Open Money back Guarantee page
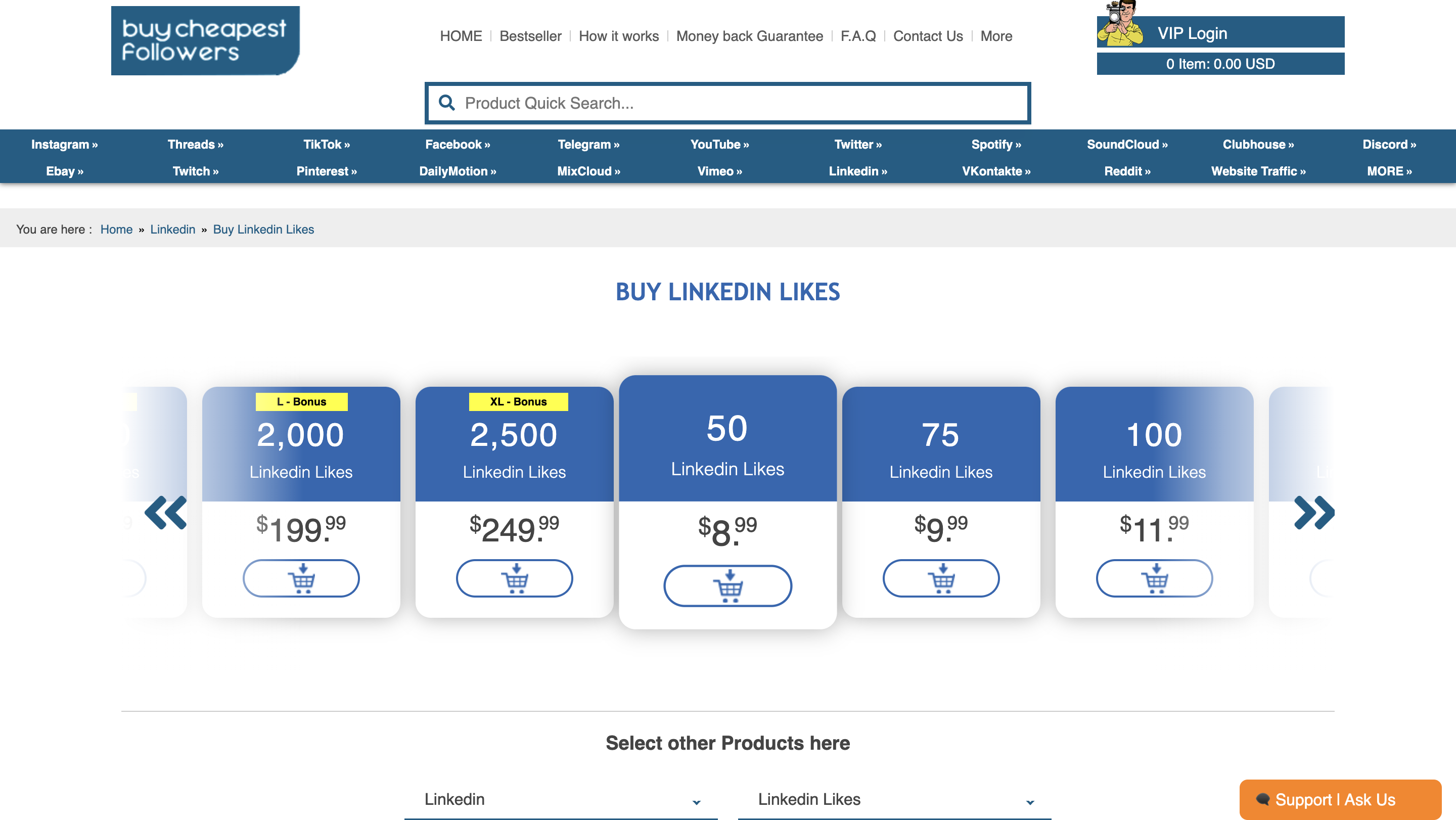Screen dimensions: 1456x820 (x=749, y=36)
